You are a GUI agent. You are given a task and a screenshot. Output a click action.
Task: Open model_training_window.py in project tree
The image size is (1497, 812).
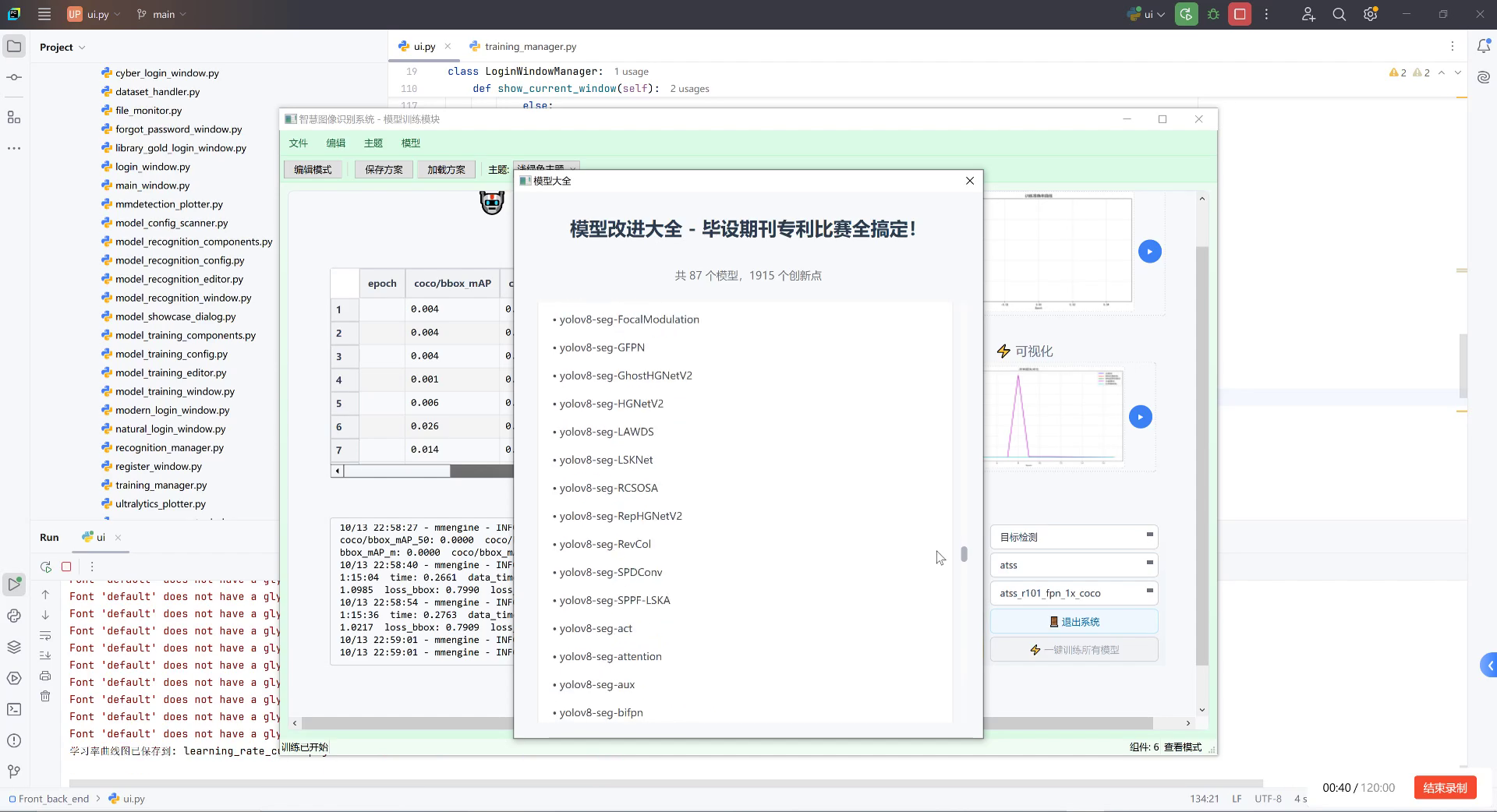[175, 391]
